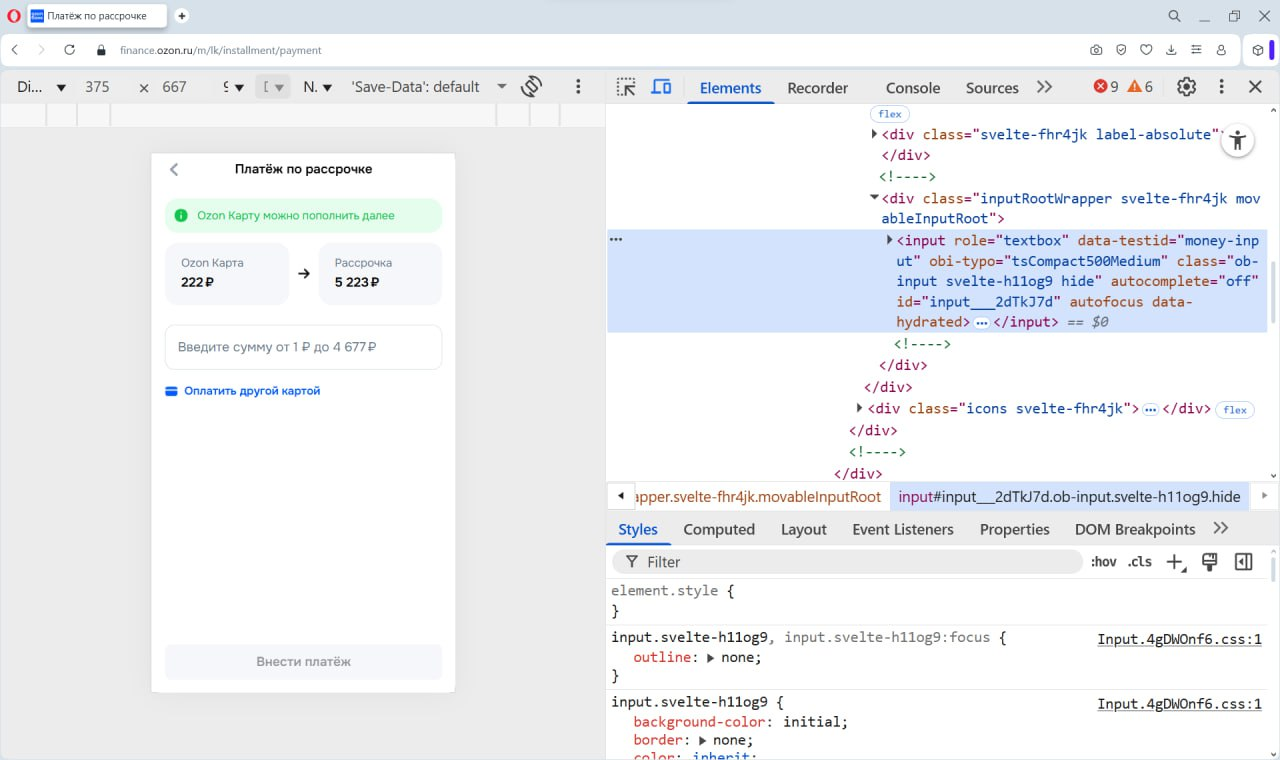Open Input.4gDWOnf6.css:1 source link
The width and height of the screenshot is (1280, 760).
click(x=1179, y=640)
